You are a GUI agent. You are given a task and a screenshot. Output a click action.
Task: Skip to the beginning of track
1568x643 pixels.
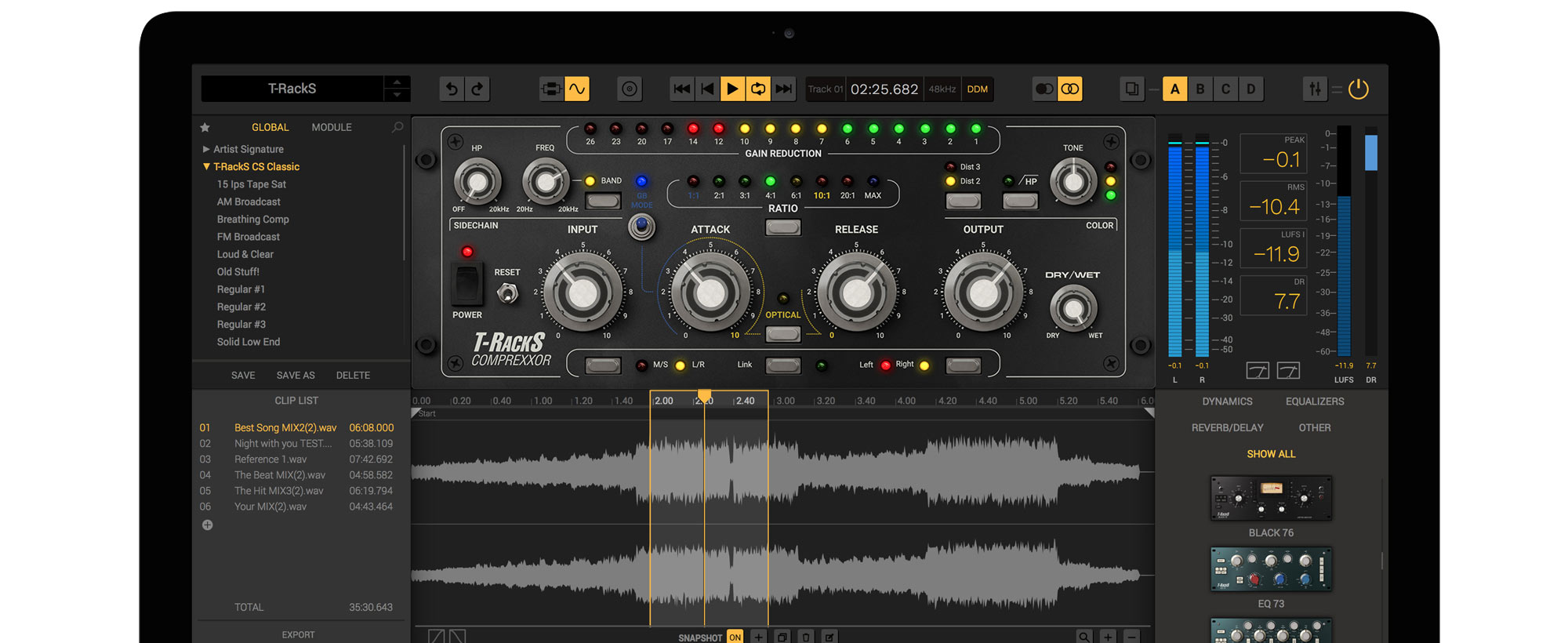(681, 89)
